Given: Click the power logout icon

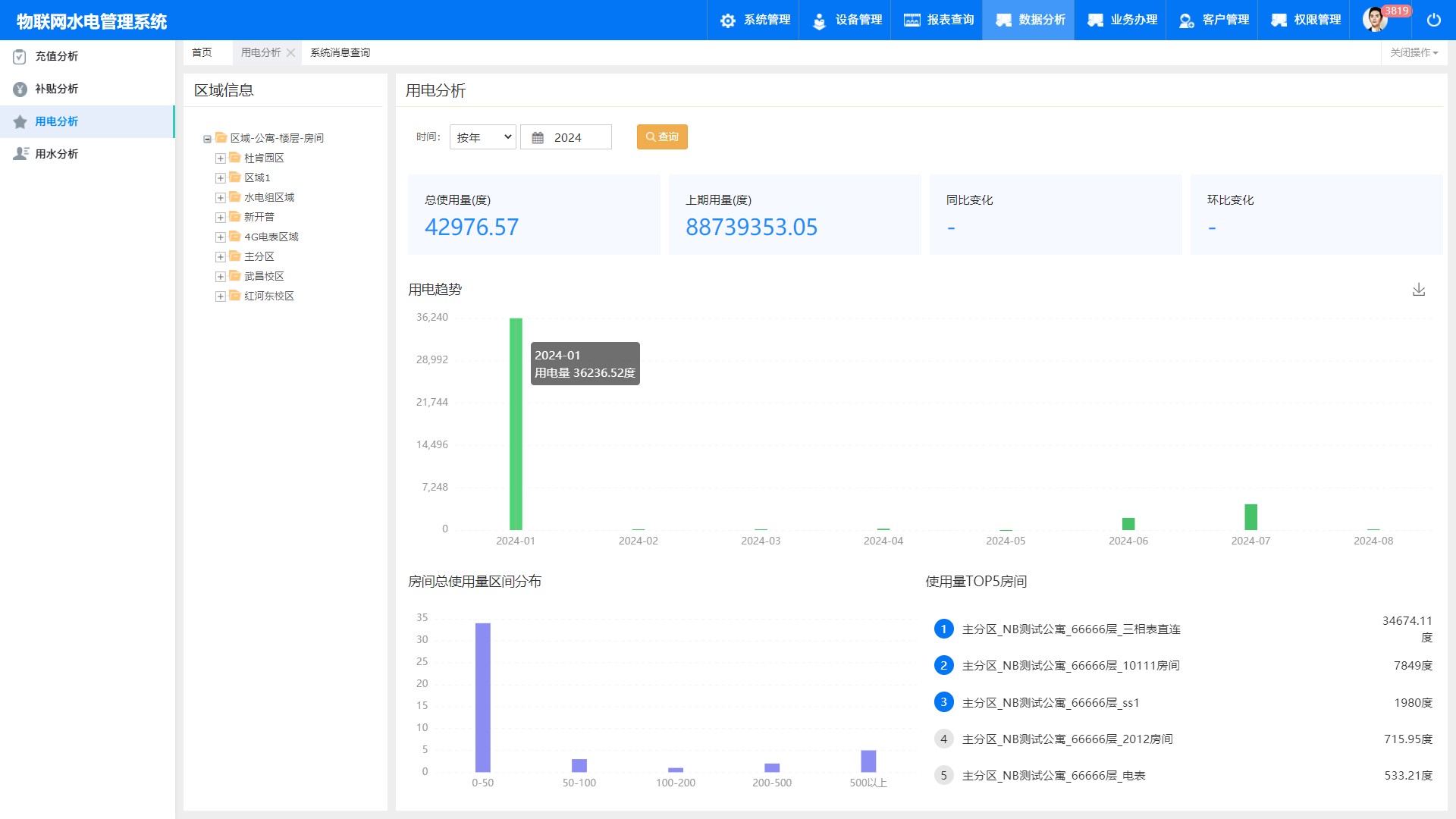Looking at the screenshot, I should (x=1433, y=20).
